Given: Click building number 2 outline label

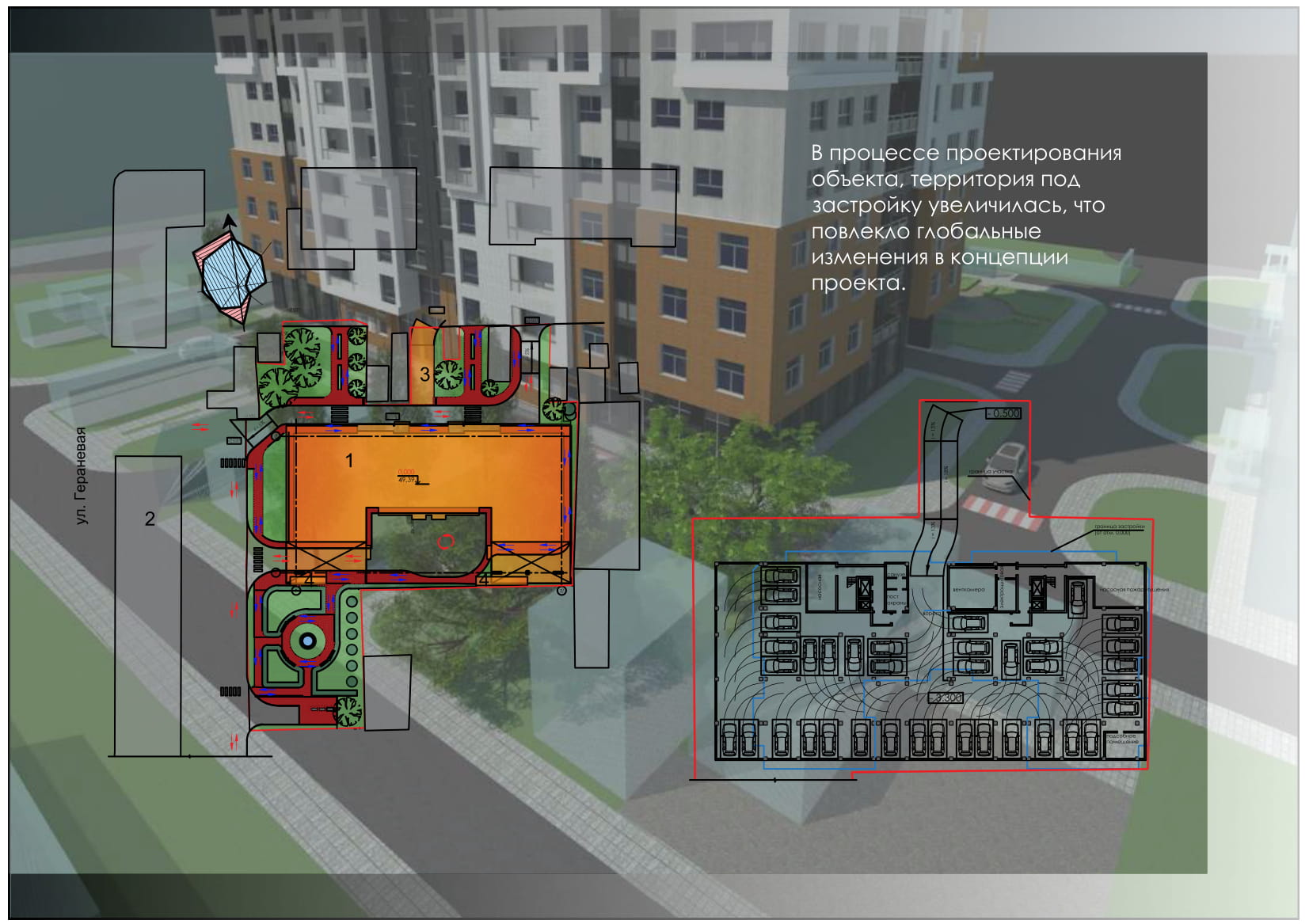Looking at the screenshot, I should (150, 519).
